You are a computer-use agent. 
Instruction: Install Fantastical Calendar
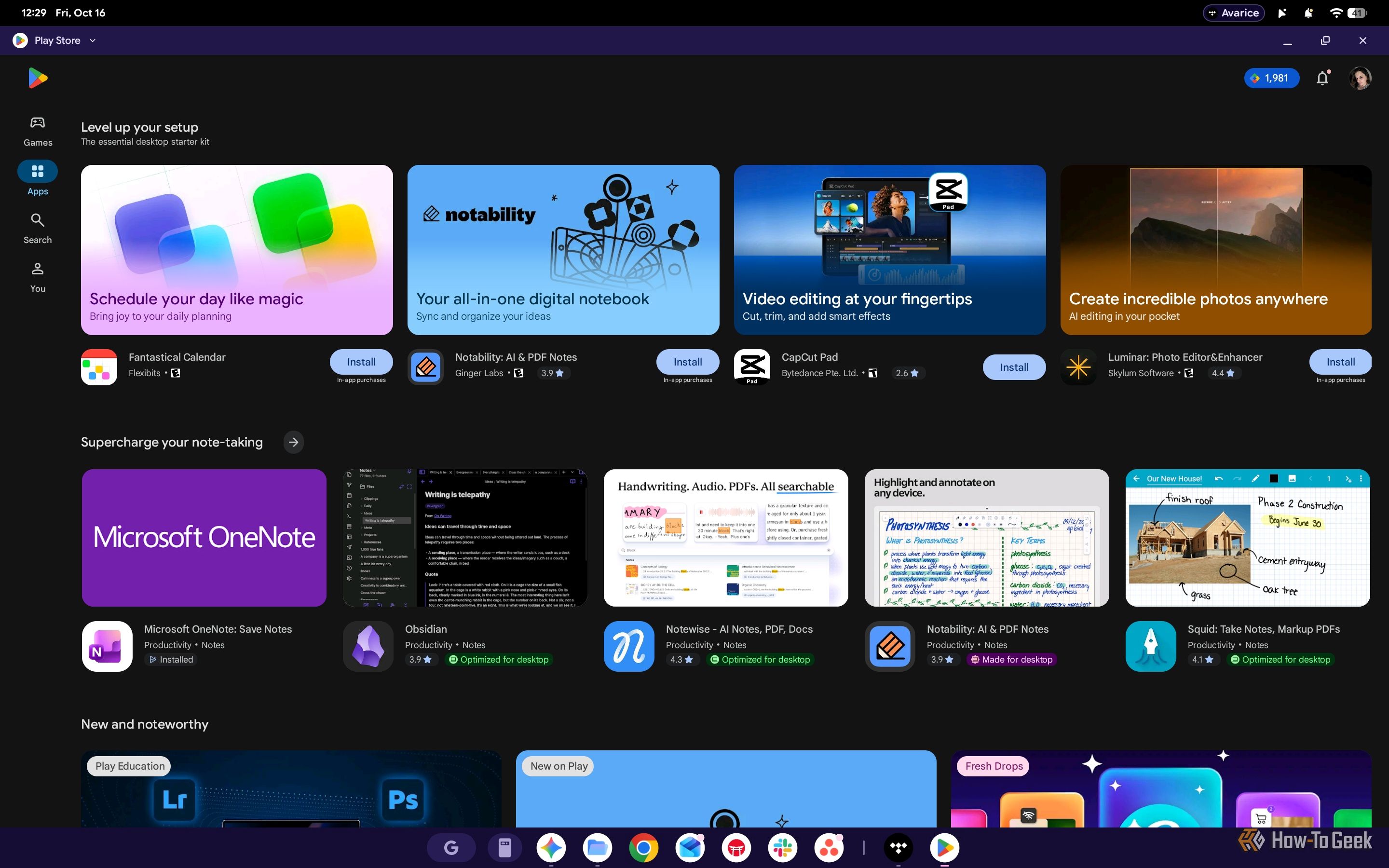pyautogui.click(x=361, y=362)
